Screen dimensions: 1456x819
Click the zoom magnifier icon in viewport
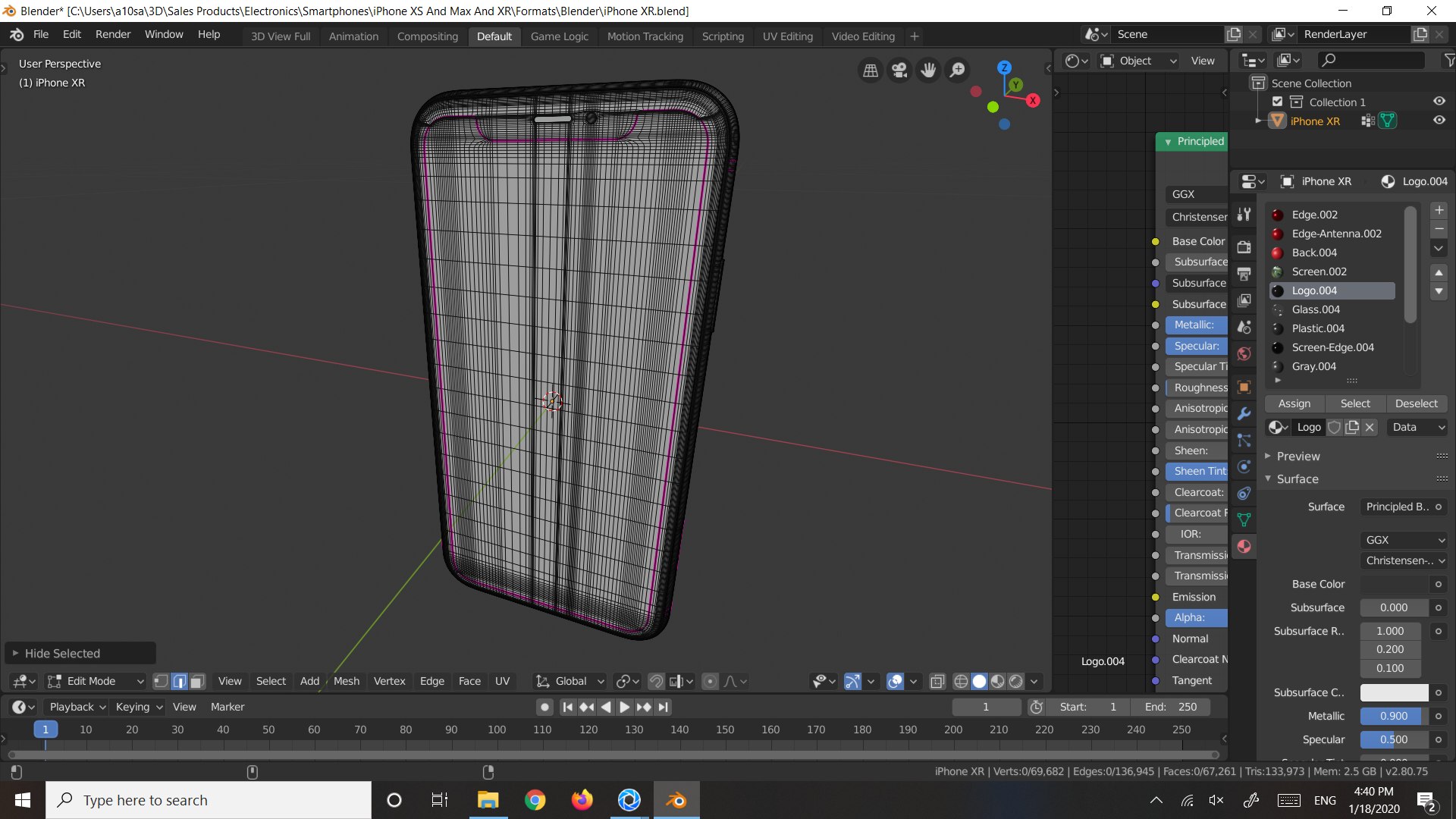958,71
